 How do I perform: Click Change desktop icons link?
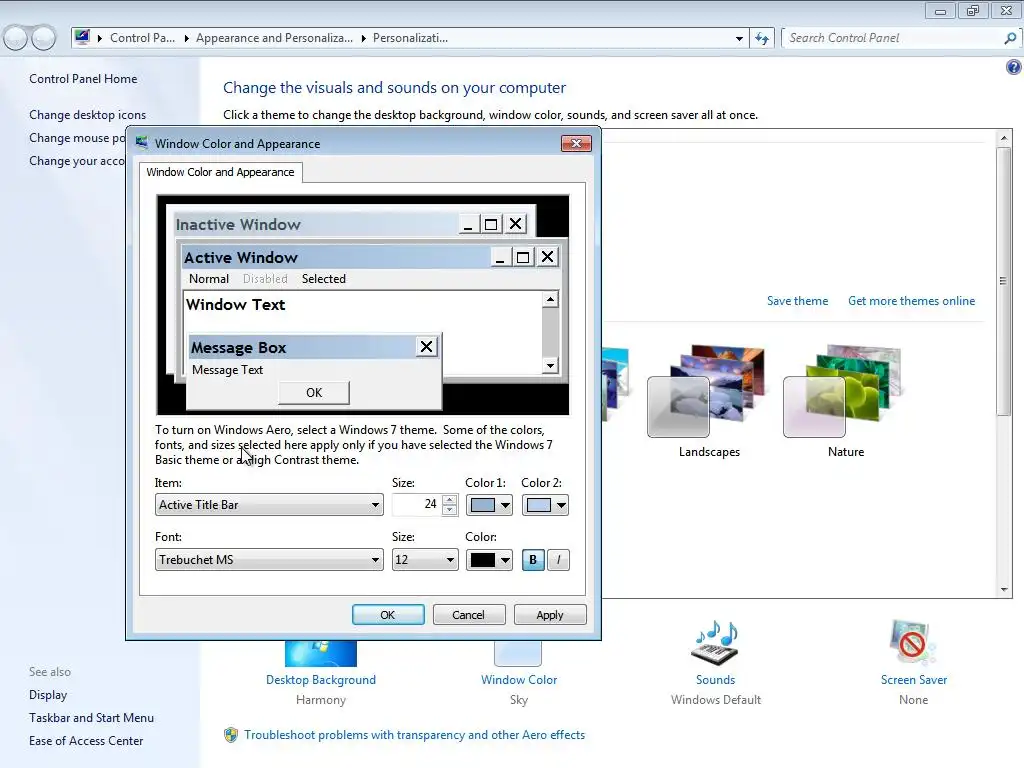(88, 115)
